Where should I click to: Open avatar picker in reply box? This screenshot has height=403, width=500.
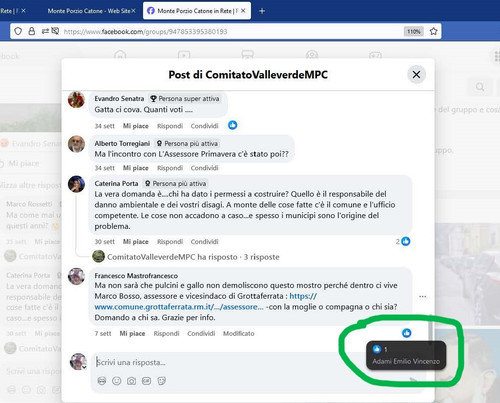click(x=102, y=381)
